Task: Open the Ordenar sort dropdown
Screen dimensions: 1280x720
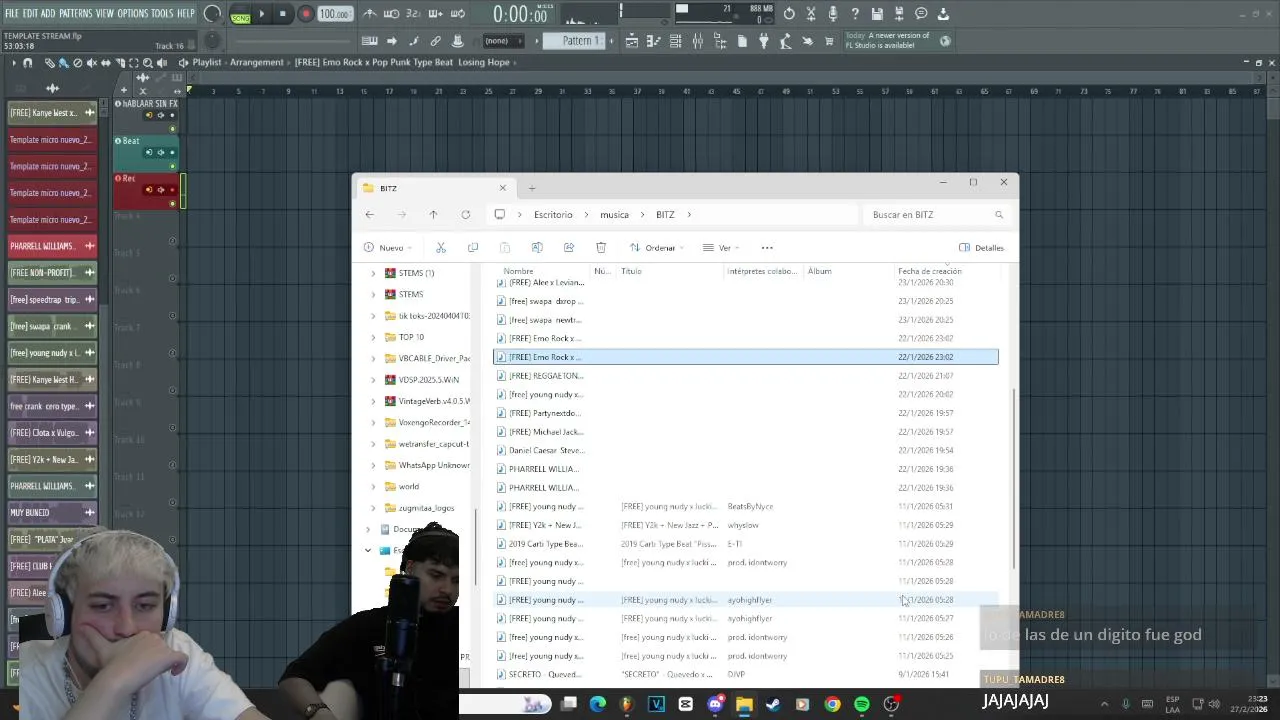Action: click(x=657, y=247)
